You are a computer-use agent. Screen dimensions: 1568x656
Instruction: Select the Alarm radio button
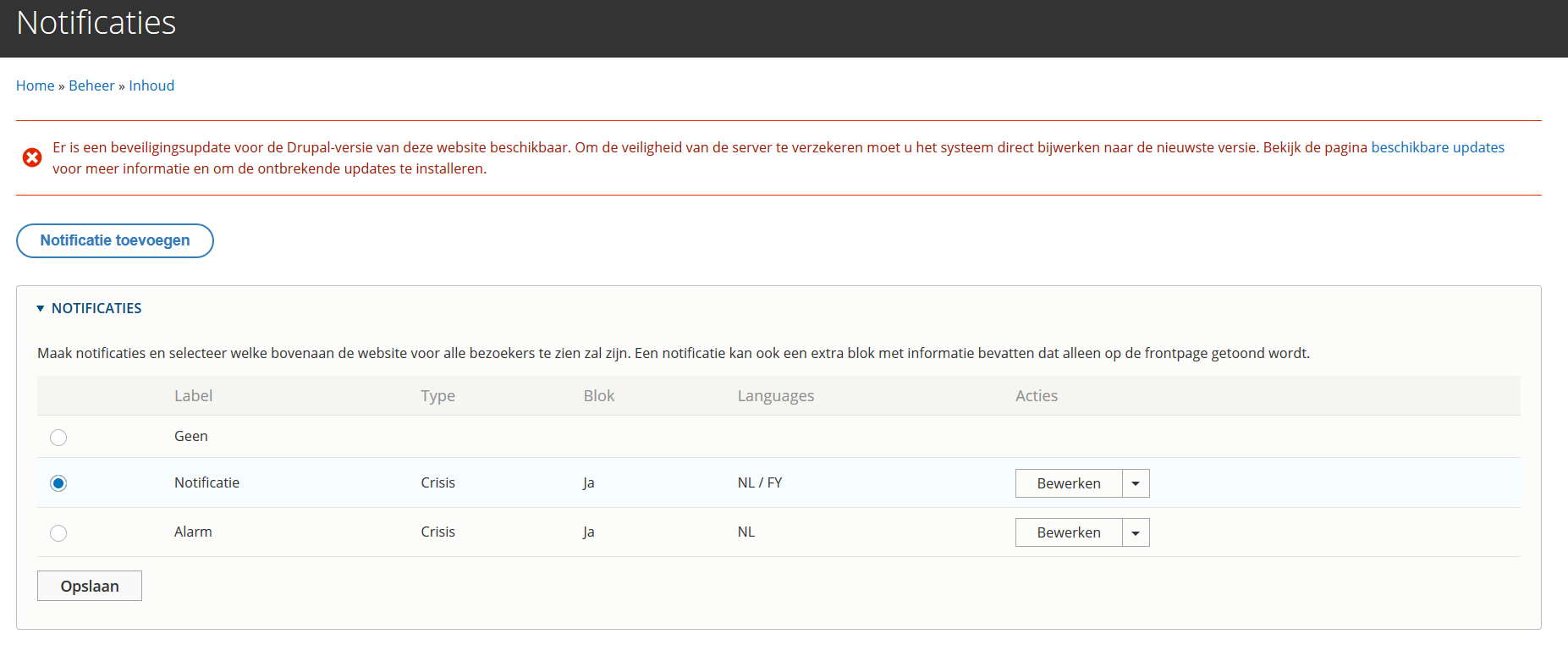[58, 533]
